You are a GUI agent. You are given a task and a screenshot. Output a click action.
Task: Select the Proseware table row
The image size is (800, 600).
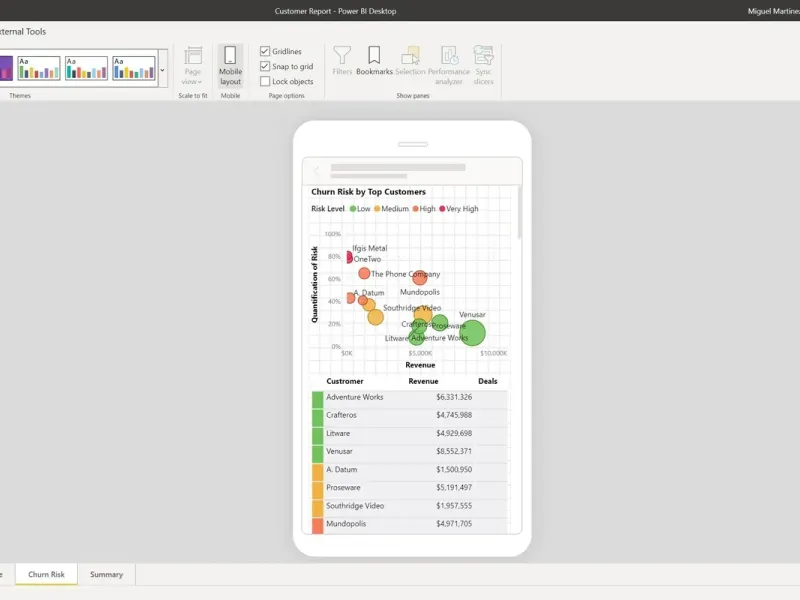coord(410,488)
